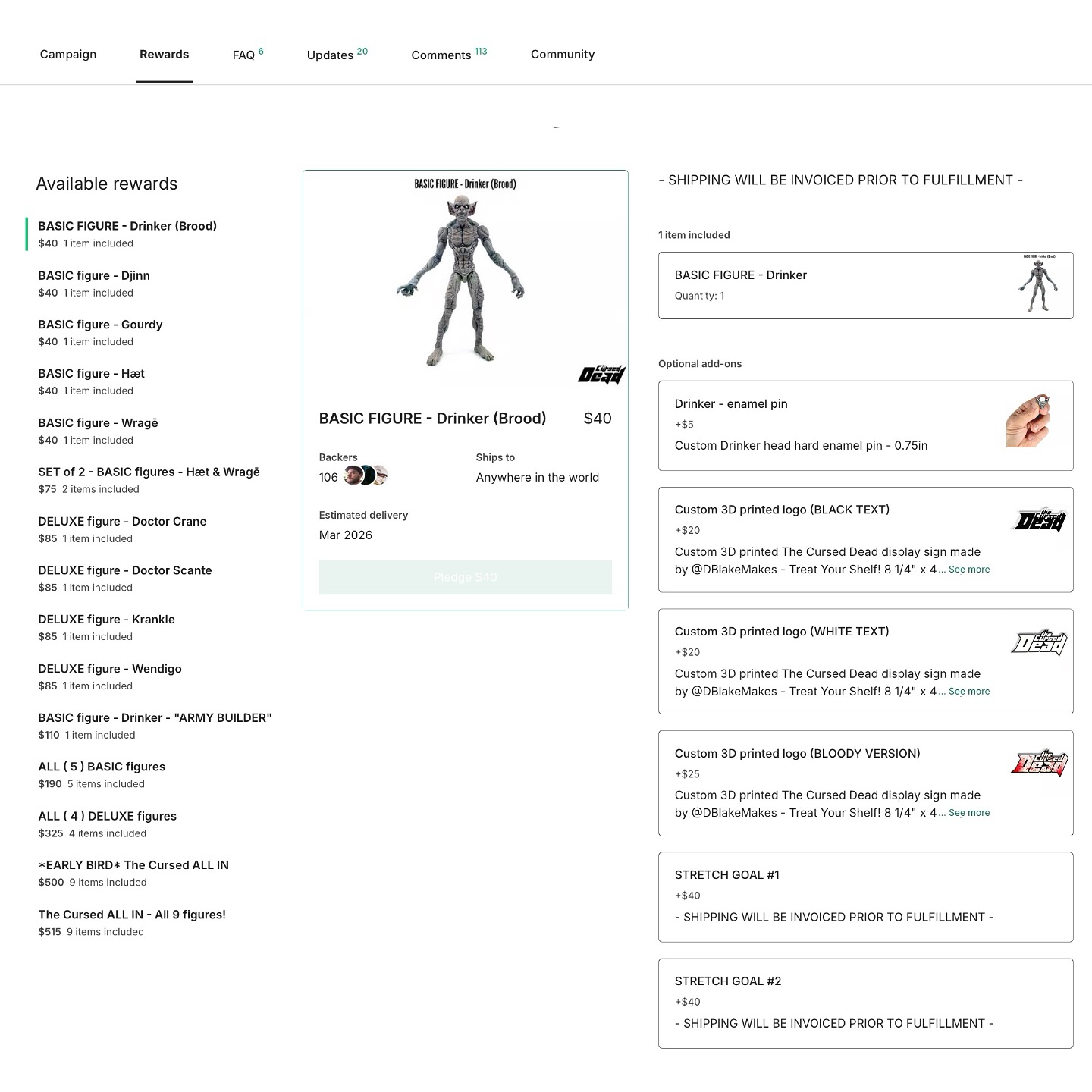Open the Updates tab
The width and height of the screenshot is (1092, 1092).
tap(331, 55)
